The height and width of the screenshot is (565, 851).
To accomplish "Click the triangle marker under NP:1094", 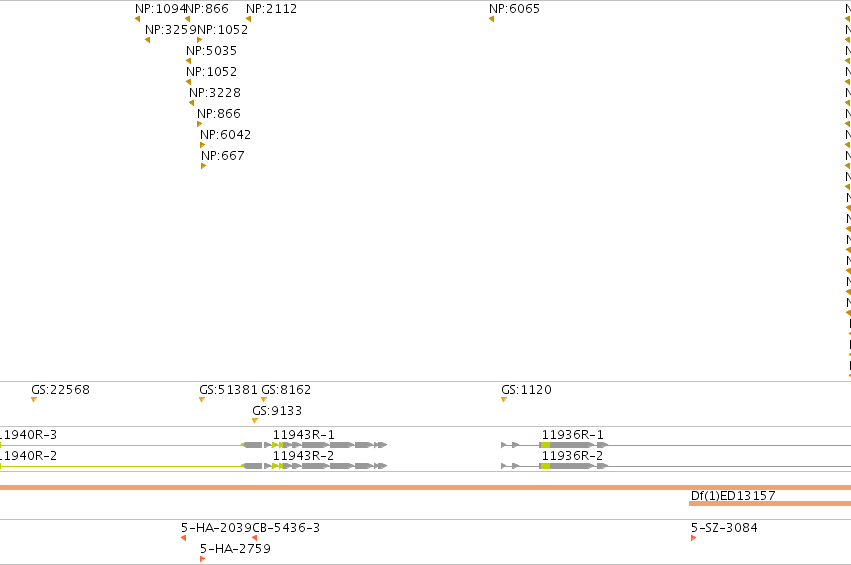I will (137, 19).
